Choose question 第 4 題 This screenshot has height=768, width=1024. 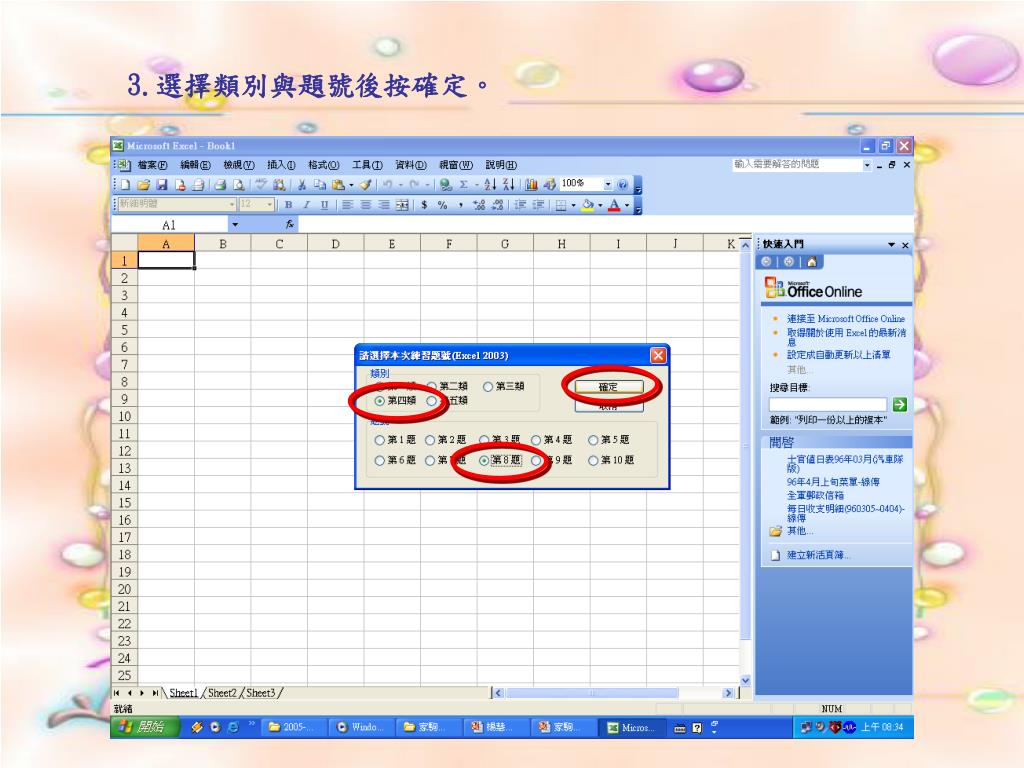(x=536, y=440)
